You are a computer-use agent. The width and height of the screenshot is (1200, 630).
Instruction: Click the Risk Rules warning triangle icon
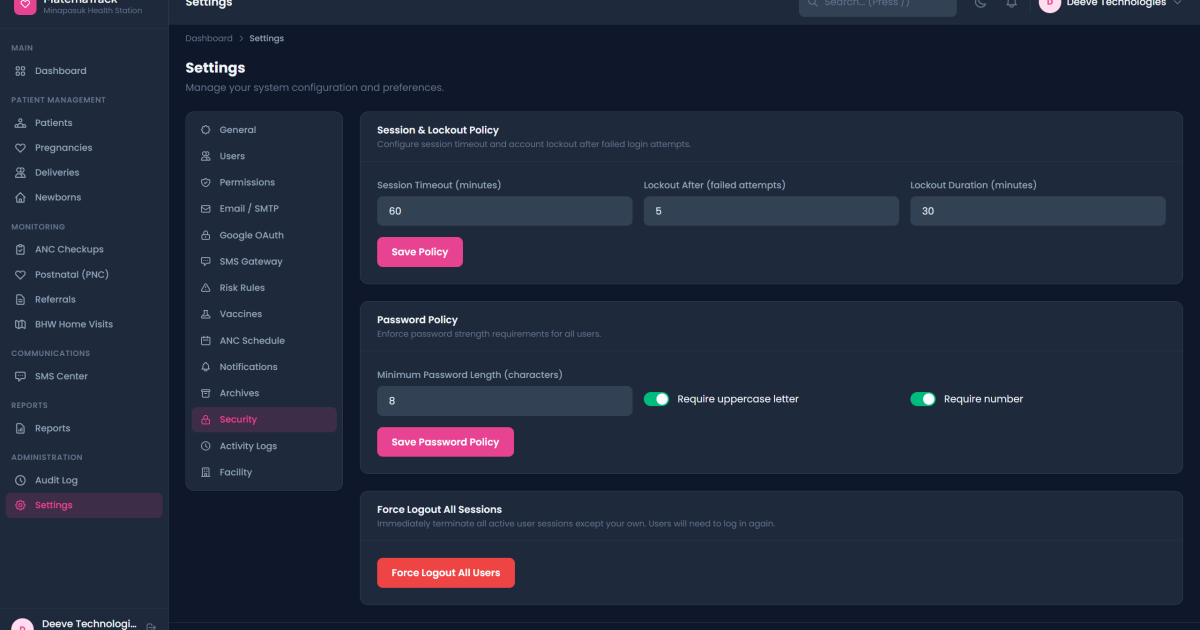(x=206, y=288)
